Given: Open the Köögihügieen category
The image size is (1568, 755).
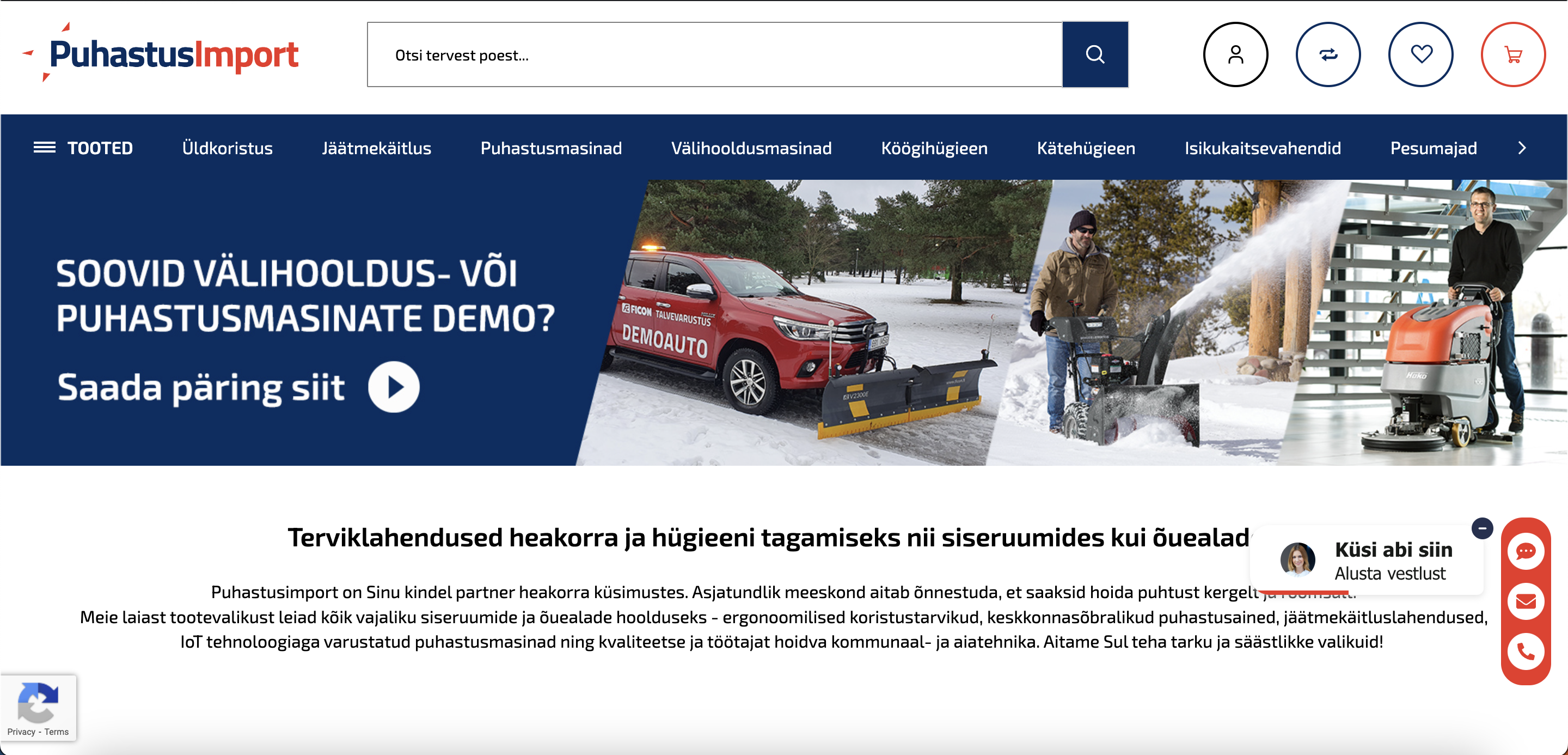Looking at the screenshot, I should [x=934, y=149].
